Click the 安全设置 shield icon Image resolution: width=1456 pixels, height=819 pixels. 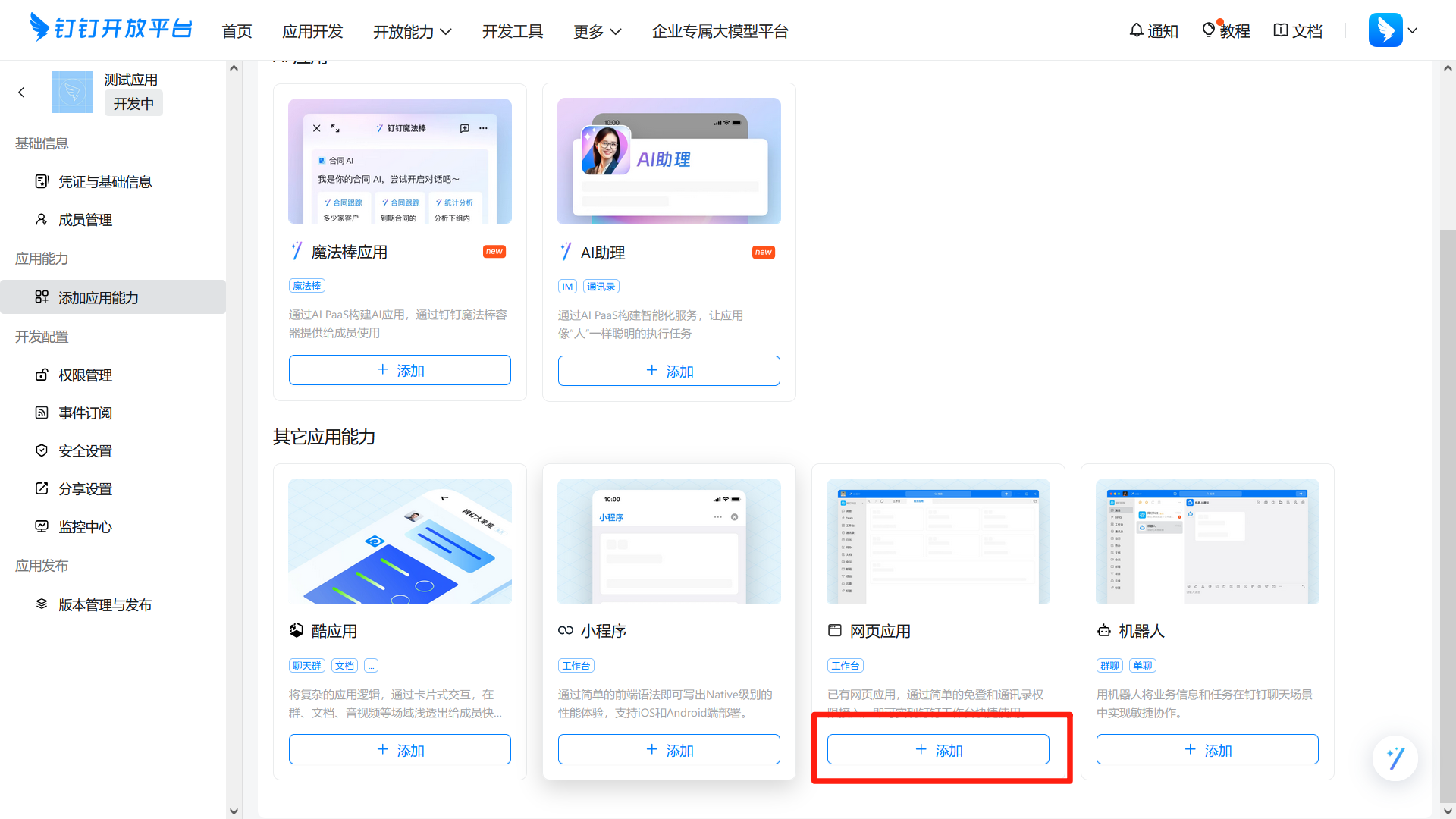(42, 450)
